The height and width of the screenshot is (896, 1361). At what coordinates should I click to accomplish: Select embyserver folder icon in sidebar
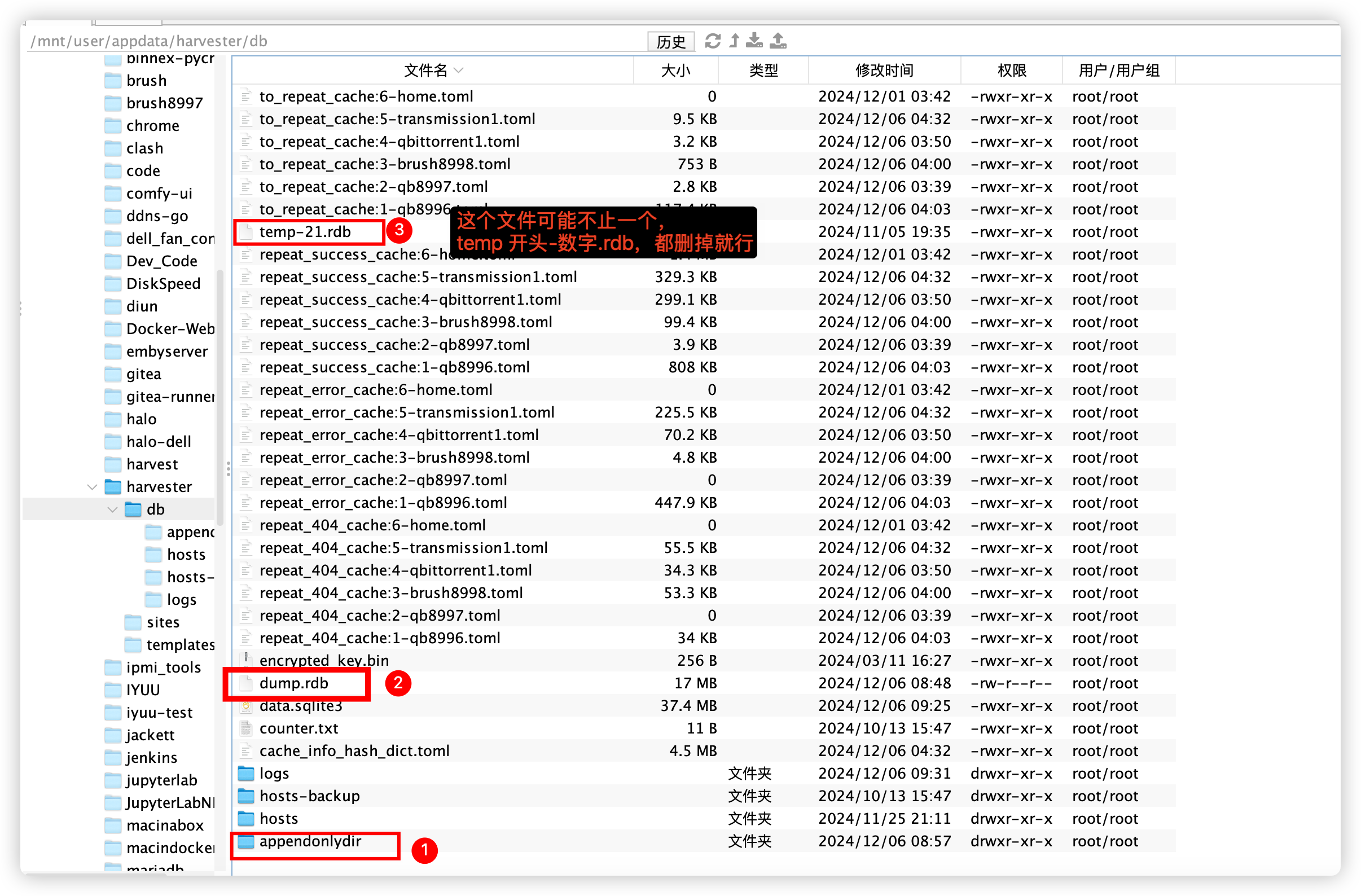point(113,352)
